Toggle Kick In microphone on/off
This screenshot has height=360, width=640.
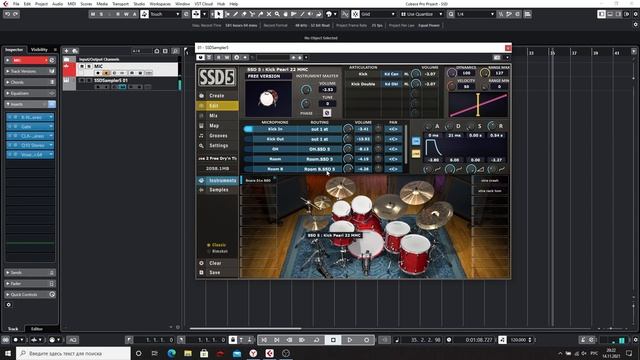(x=248, y=129)
